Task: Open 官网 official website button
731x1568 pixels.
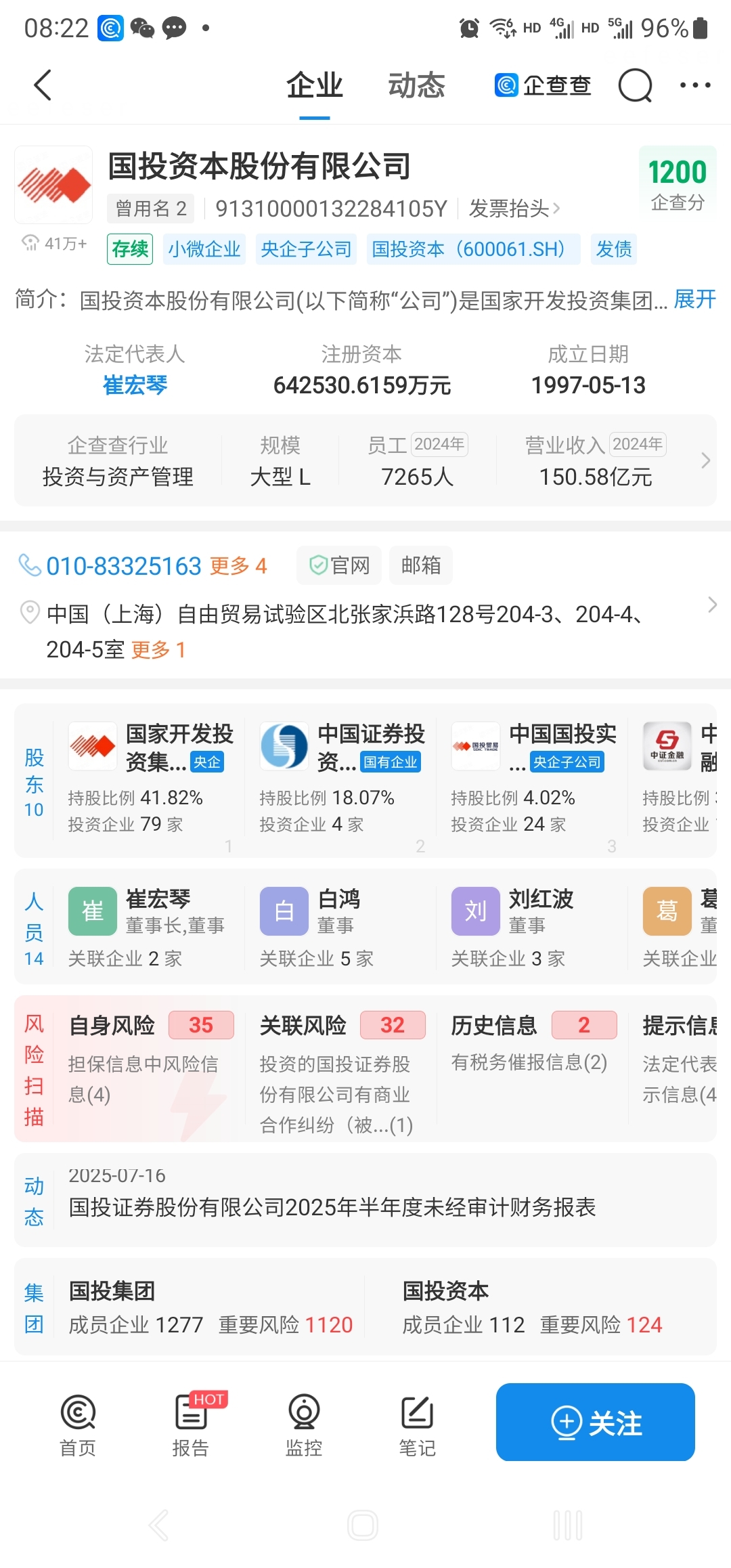Action: (x=339, y=565)
